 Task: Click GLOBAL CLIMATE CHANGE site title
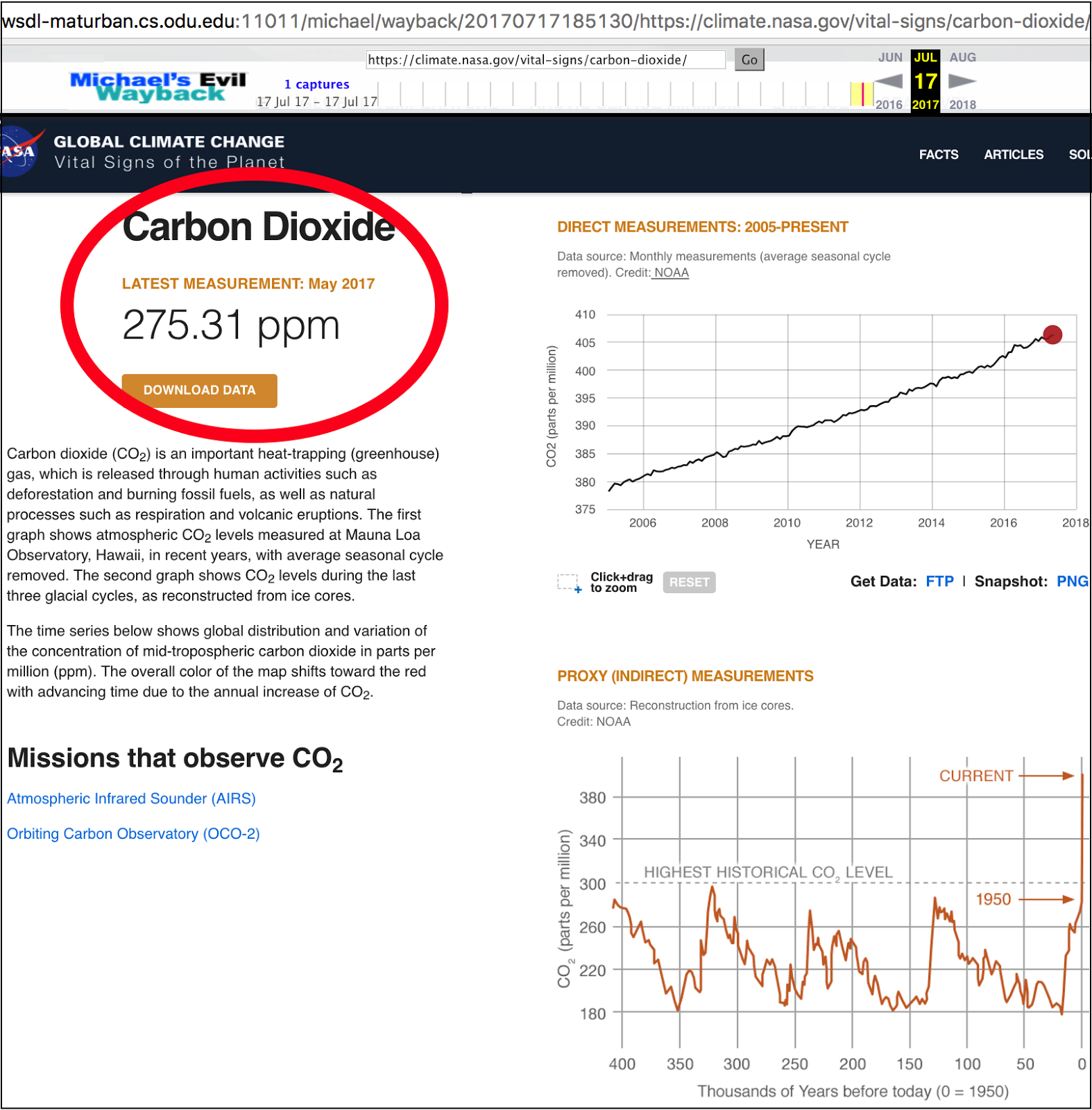(x=169, y=142)
